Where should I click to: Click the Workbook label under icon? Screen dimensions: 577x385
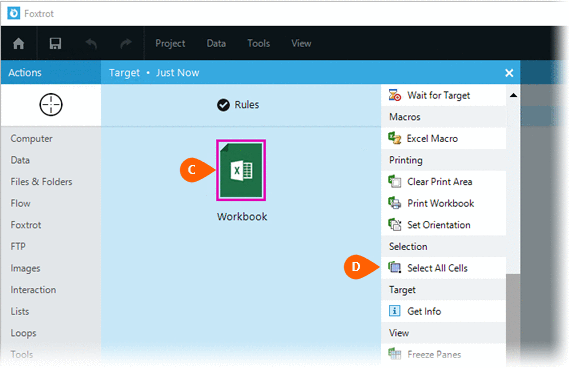242,217
